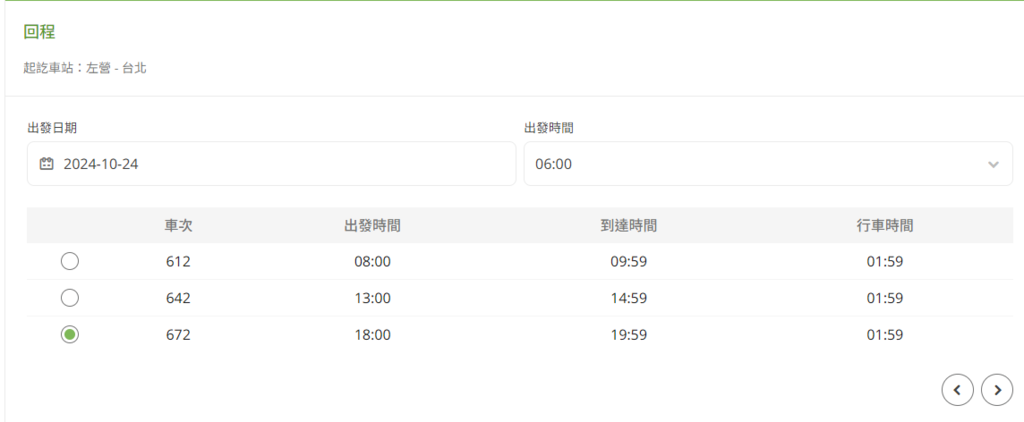Click the calendar icon in the date field
This screenshot has height=422, width=1024.
pyautogui.click(x=46, y=164)
